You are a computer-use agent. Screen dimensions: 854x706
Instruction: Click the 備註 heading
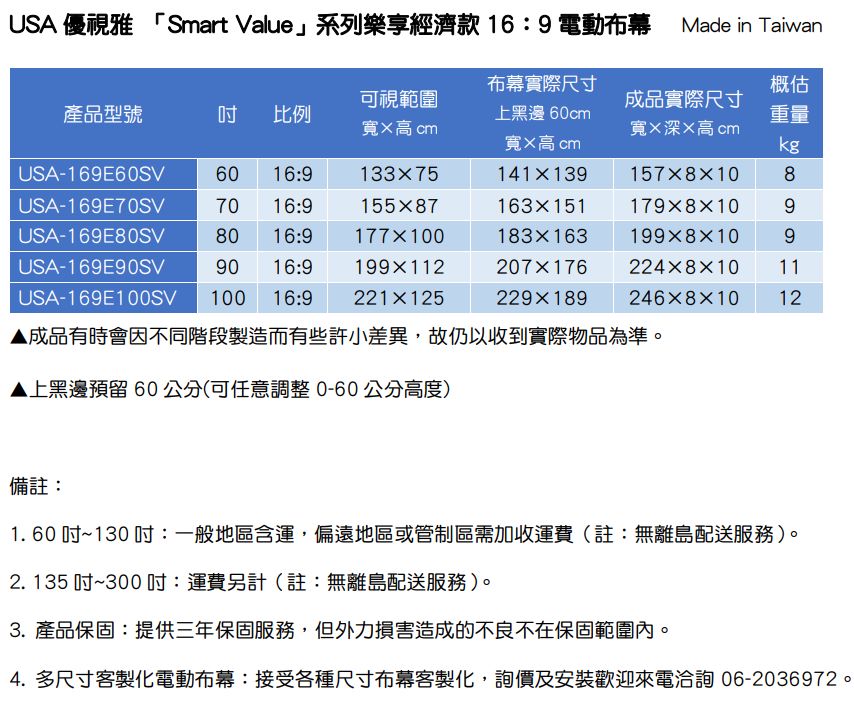tap(36, 486)
